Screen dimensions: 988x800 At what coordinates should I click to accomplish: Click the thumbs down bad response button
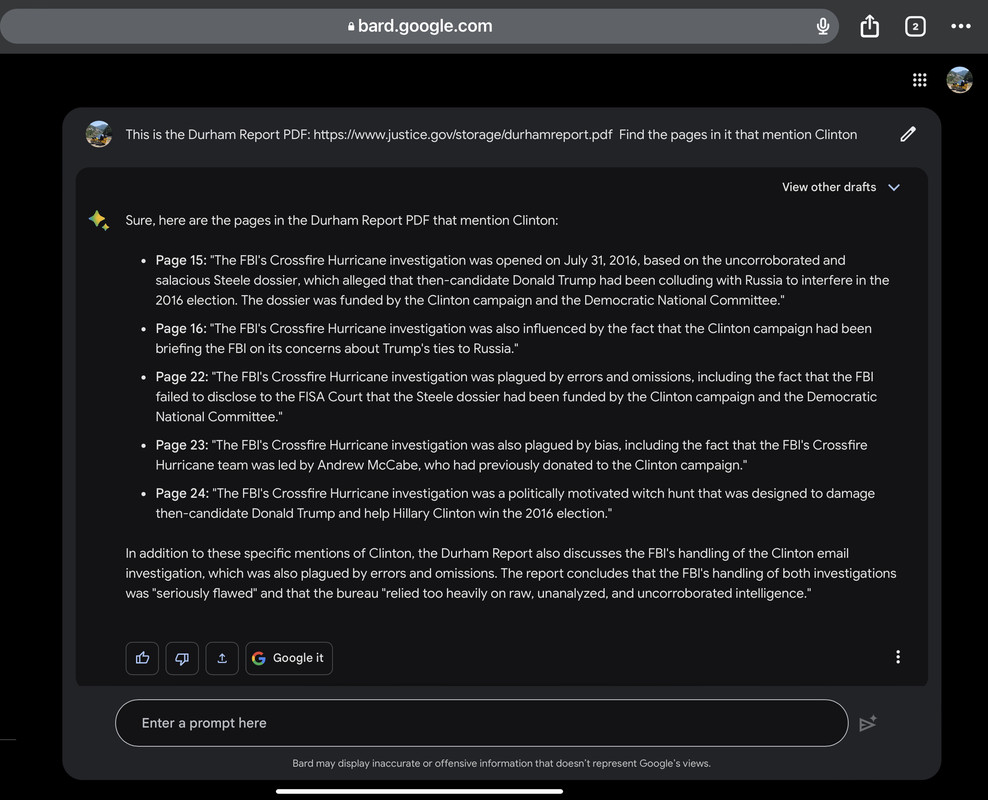point(182,658)
